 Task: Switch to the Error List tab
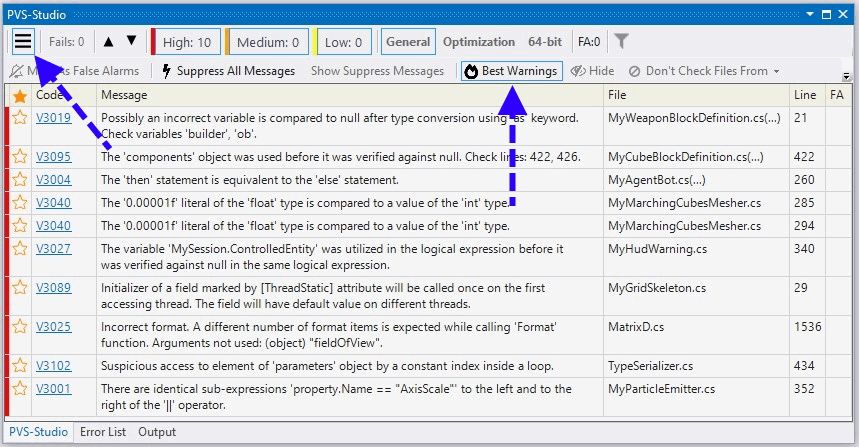[x=103, y=432]
